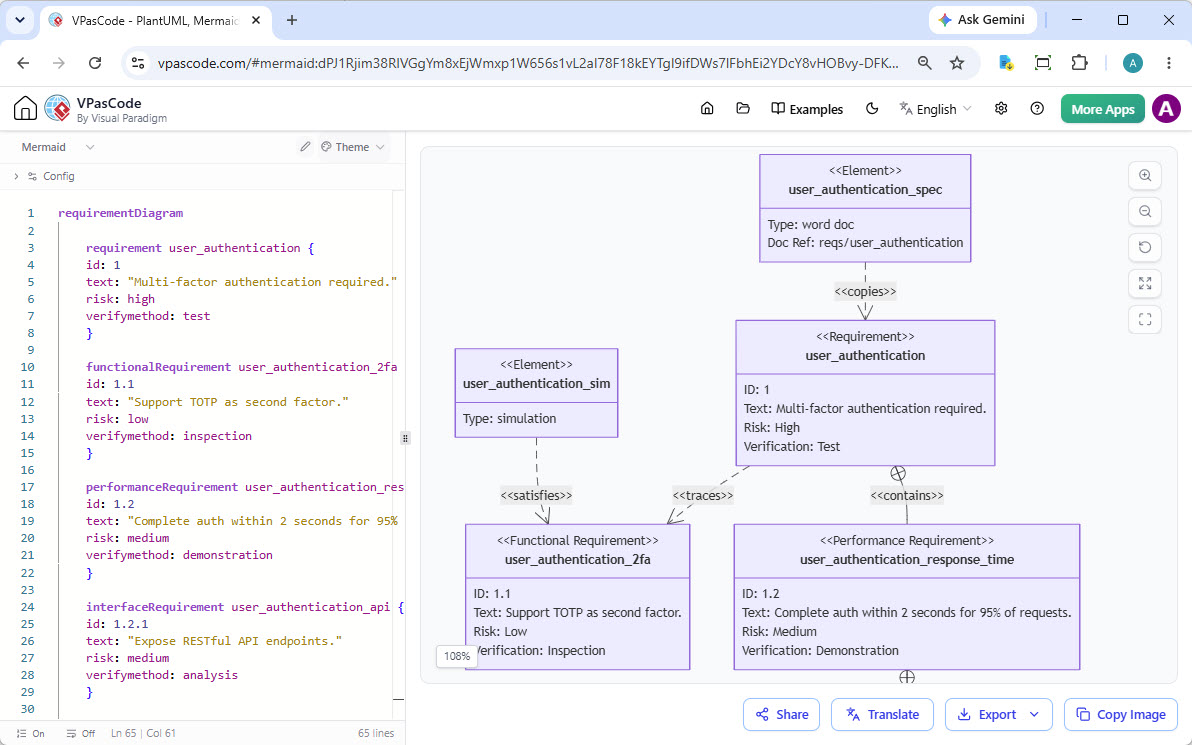
Task: Open the browser tab search dropdown
Action: click(x=20, y=20)
